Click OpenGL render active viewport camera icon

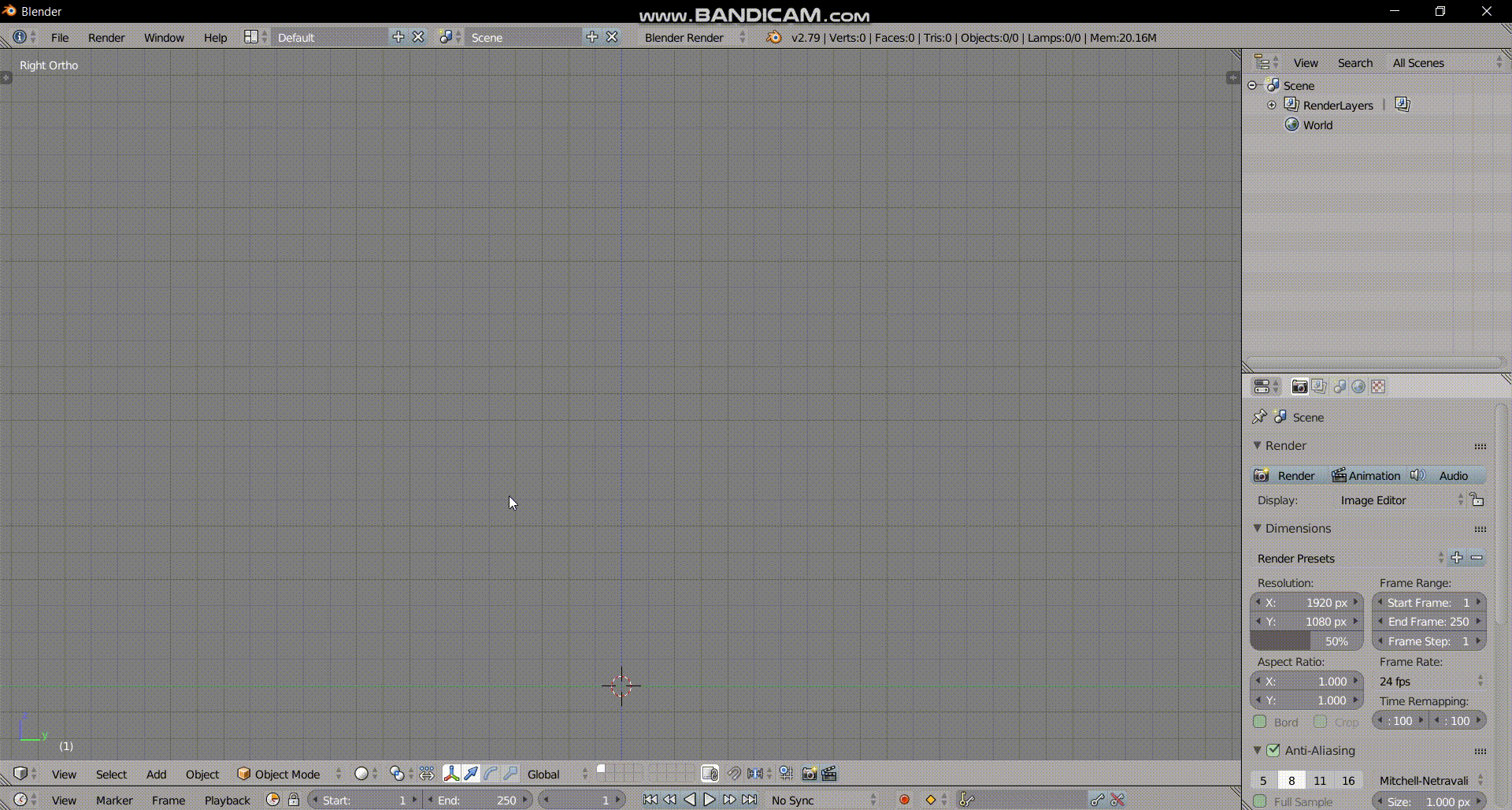[x=809, y=774]
